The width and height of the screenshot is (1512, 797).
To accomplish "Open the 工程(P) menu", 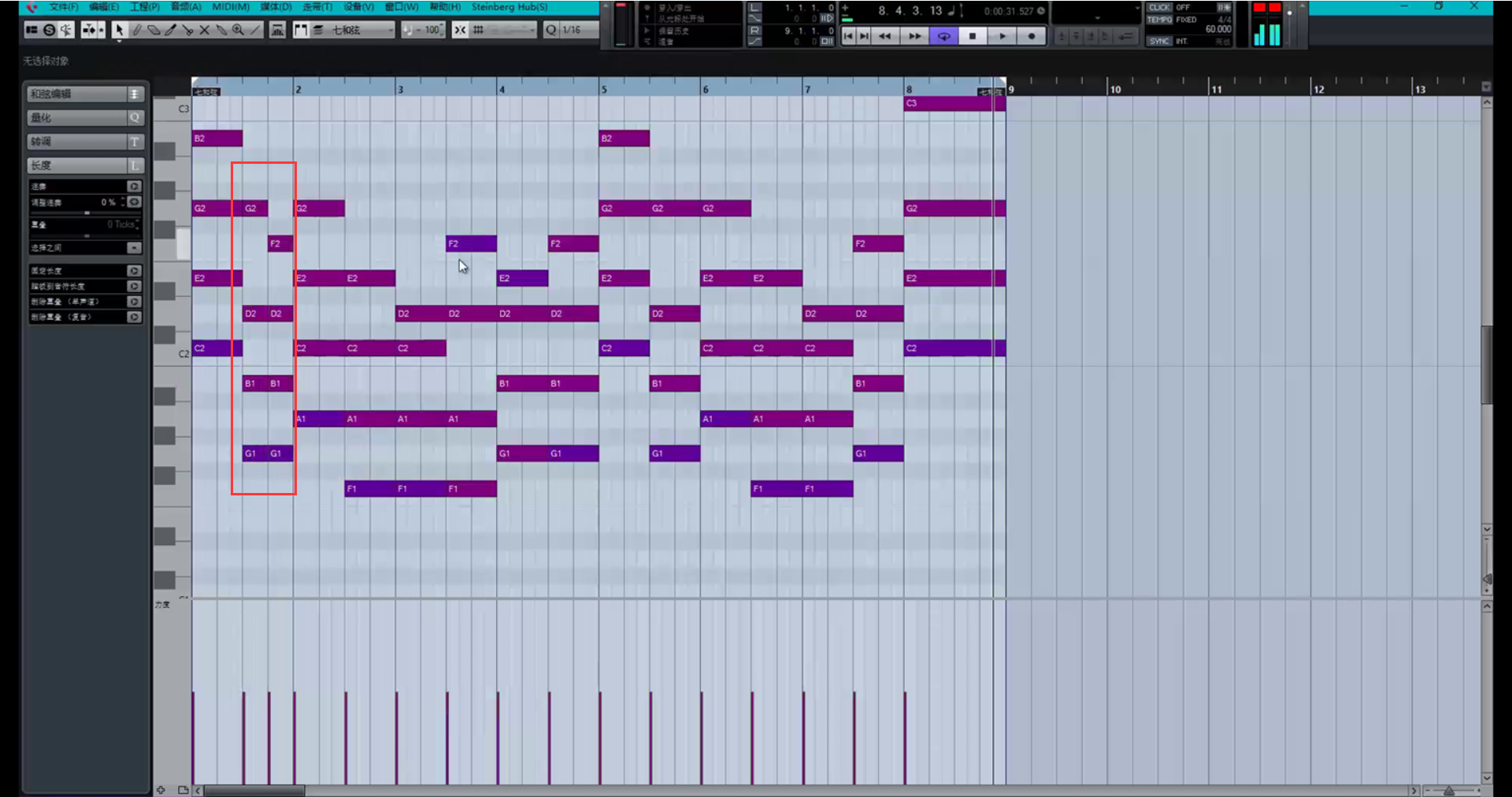I will pyautogui.click(x=145, y=7).
